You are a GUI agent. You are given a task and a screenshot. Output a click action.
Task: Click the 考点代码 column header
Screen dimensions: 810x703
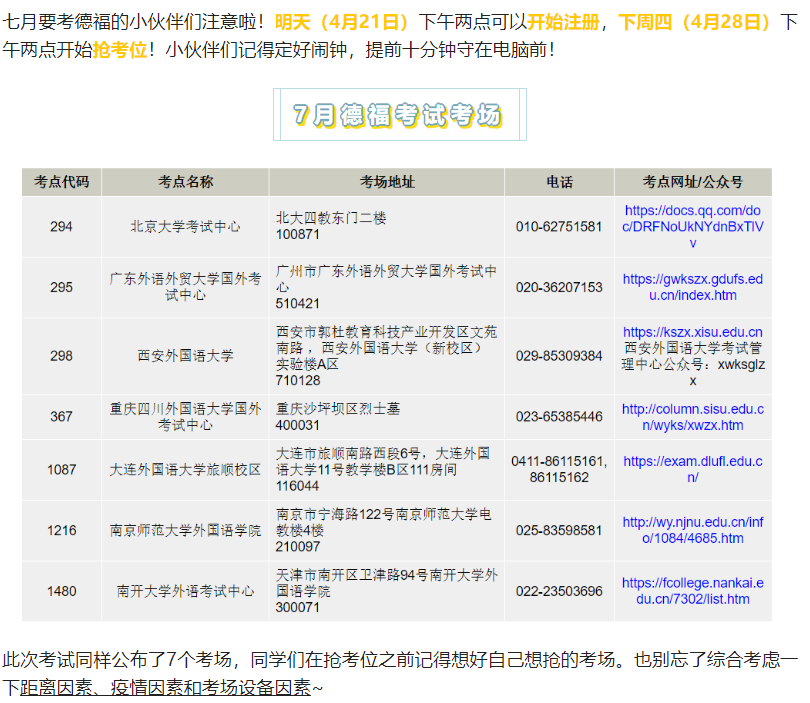(61, 182)
